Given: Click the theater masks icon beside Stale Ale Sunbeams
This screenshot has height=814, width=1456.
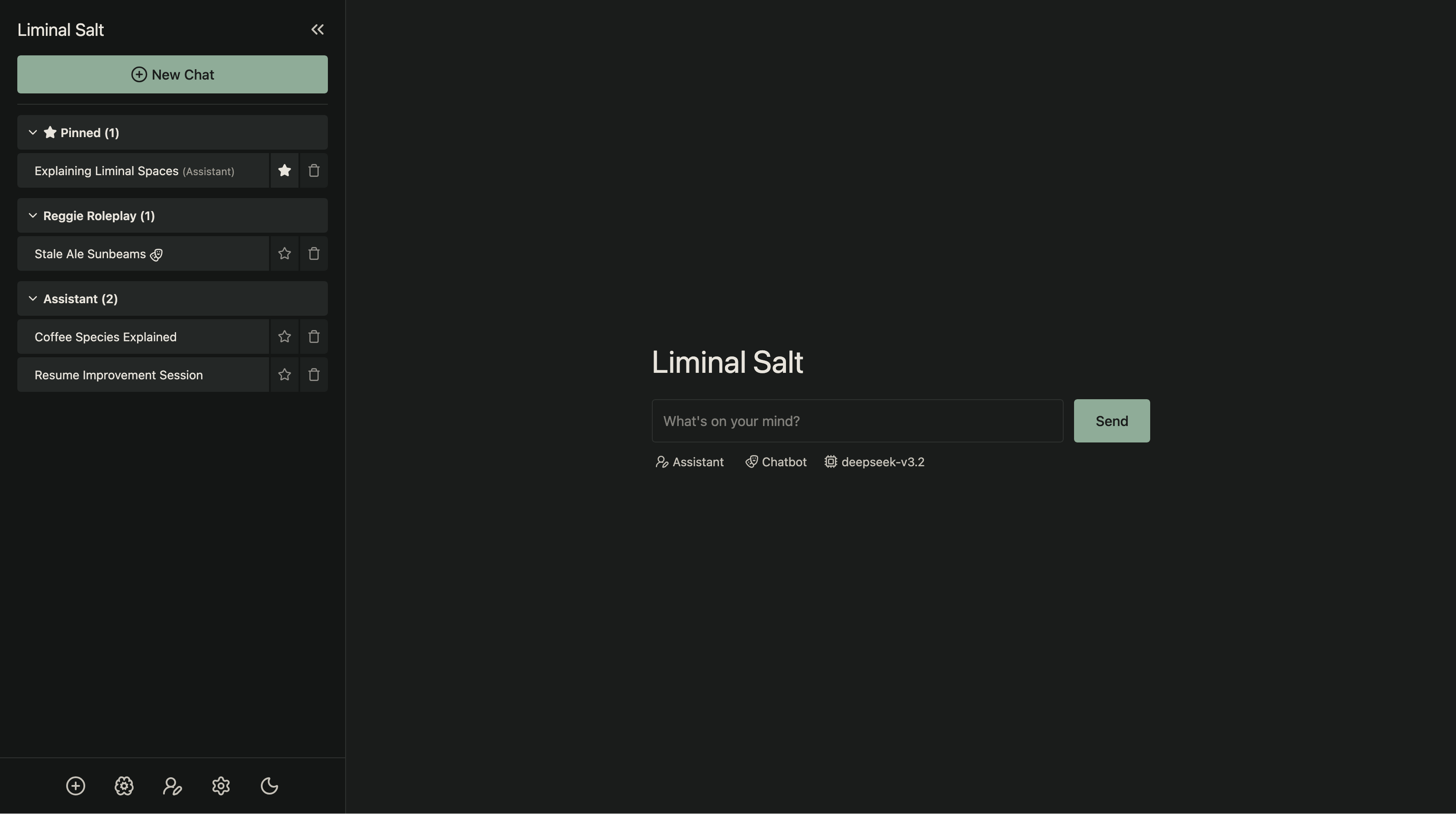Looking at the screenshot, I should (x=156, y=255).
